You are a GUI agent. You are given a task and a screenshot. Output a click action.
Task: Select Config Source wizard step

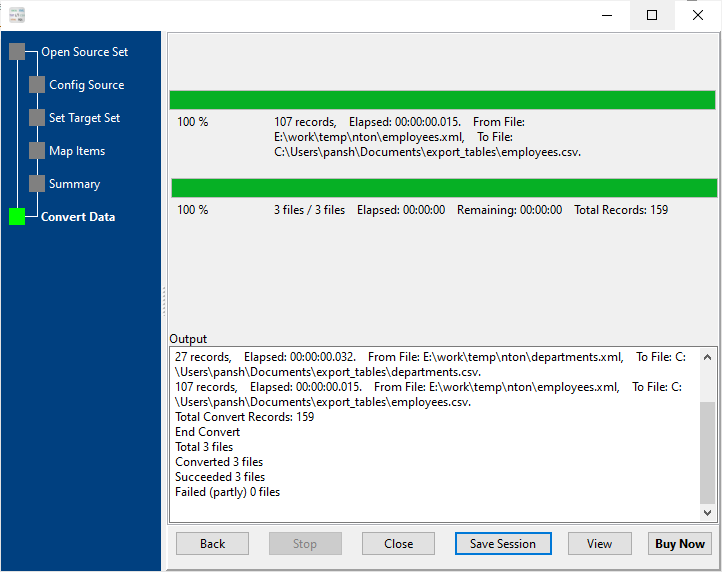coord(86,85)
